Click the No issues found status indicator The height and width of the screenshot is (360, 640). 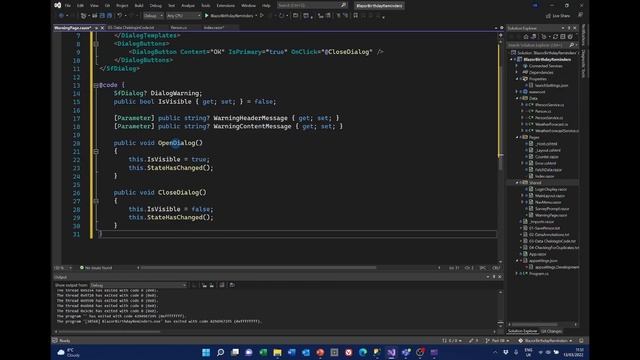point(96,268)
